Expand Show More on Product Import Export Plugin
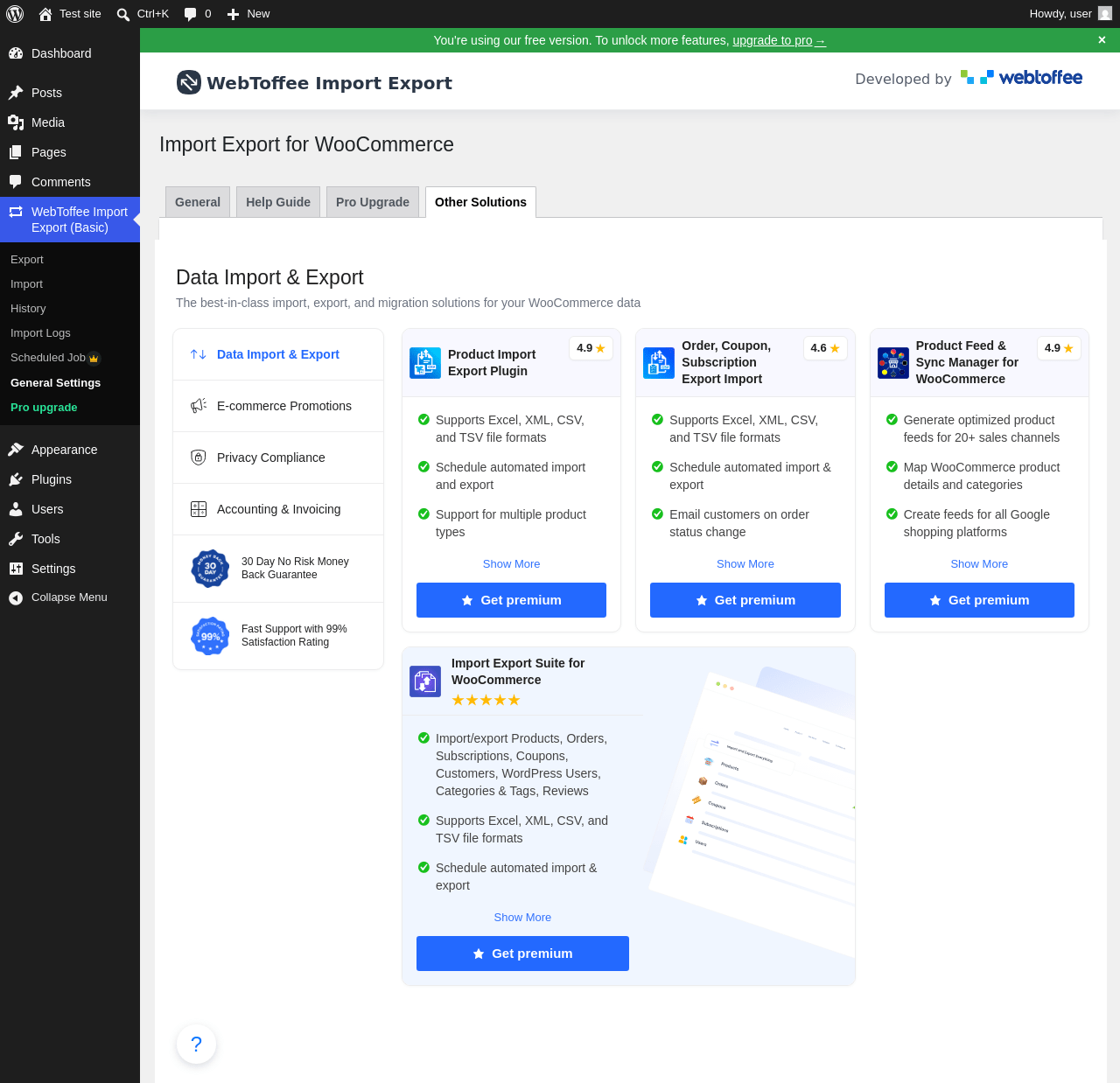The height and width of the screenshot is (1083, 1120). click(511, 564)
